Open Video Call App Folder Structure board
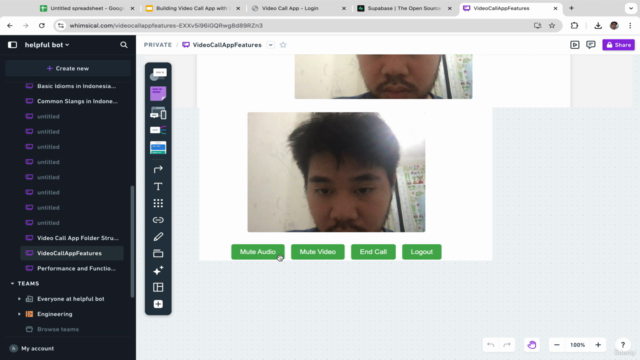Screen dimensions: 640x360 78,238
